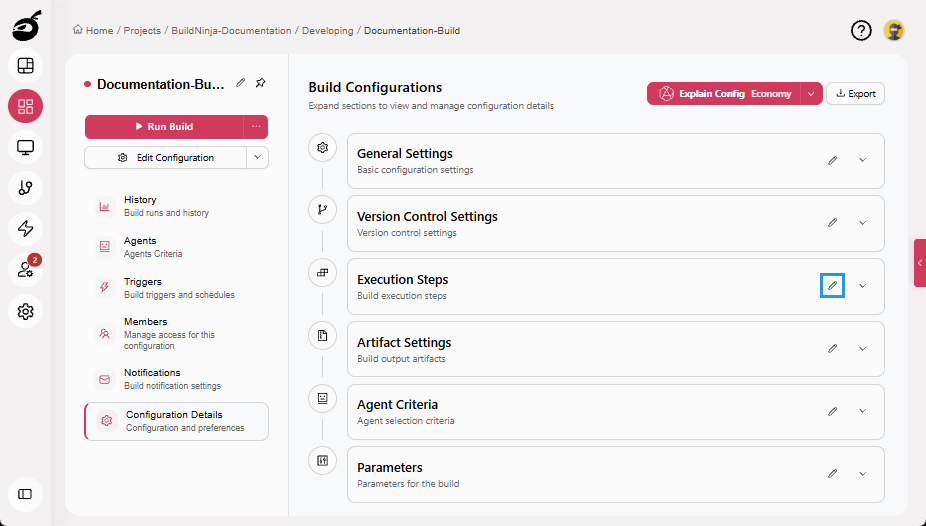This screenshot has width=926, height=526.
Task: Click the BuildNinja logo icon
Action: [27, 25]
